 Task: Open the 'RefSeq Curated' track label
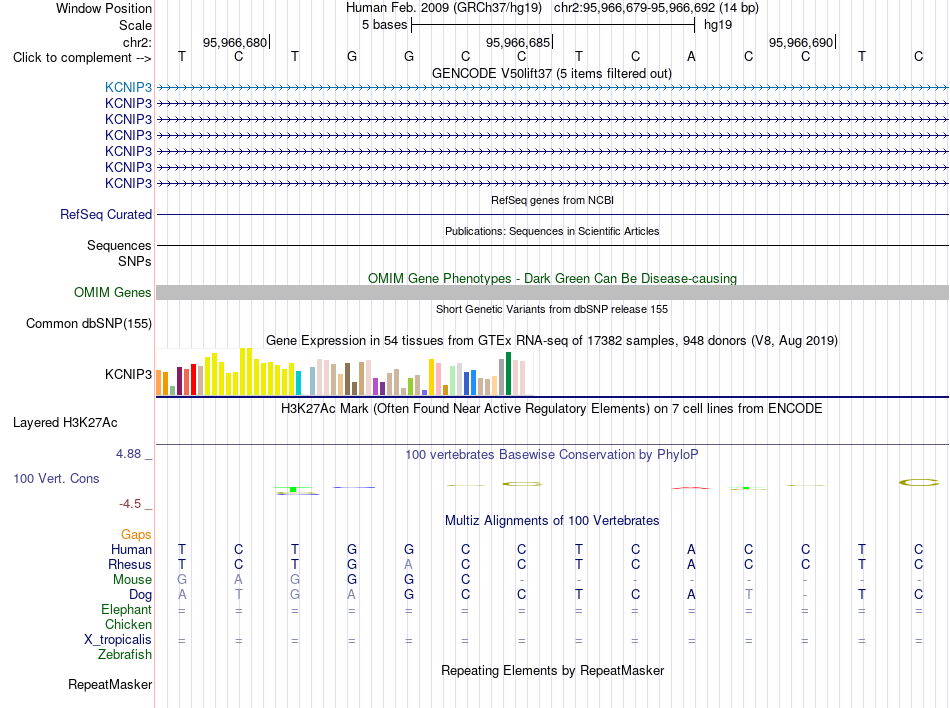106,214
